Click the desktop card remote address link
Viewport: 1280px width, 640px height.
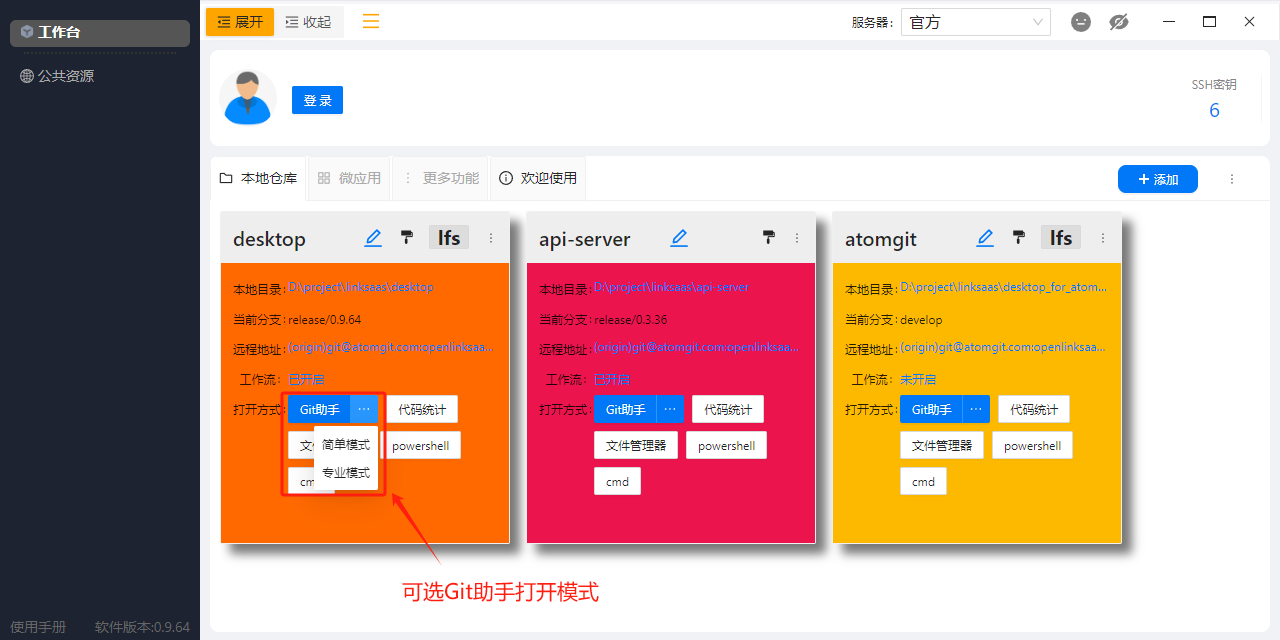390,347
